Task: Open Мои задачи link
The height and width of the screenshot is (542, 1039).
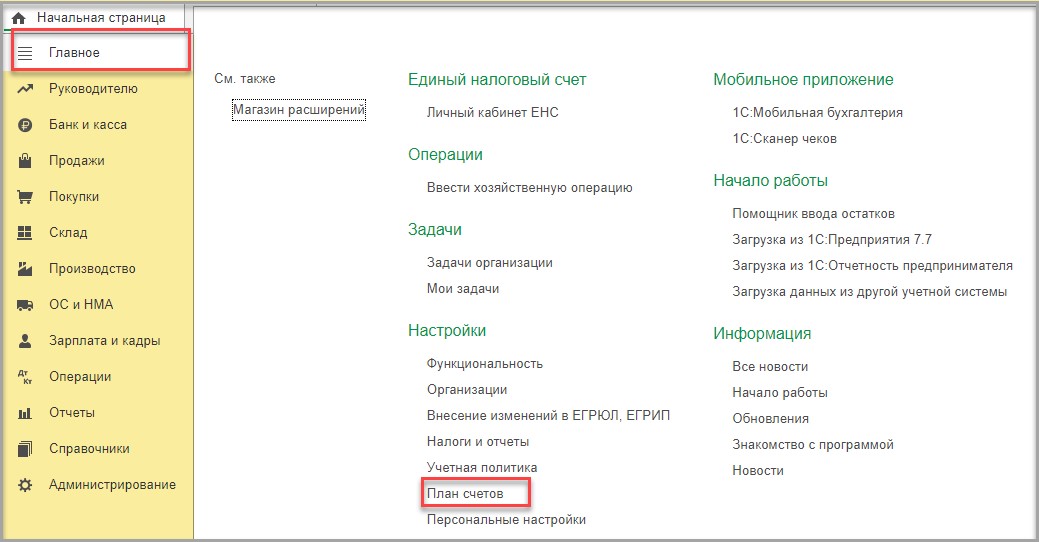Action: click(463, 288)
